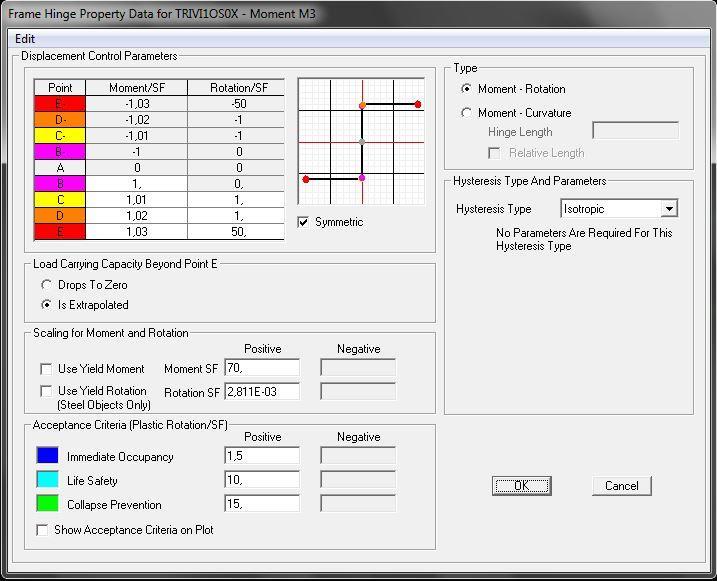Click the white Point A cell
Image resolution: width=717 pixels, height=581 pixels.
pyautogui.click(x=60, y=168)
